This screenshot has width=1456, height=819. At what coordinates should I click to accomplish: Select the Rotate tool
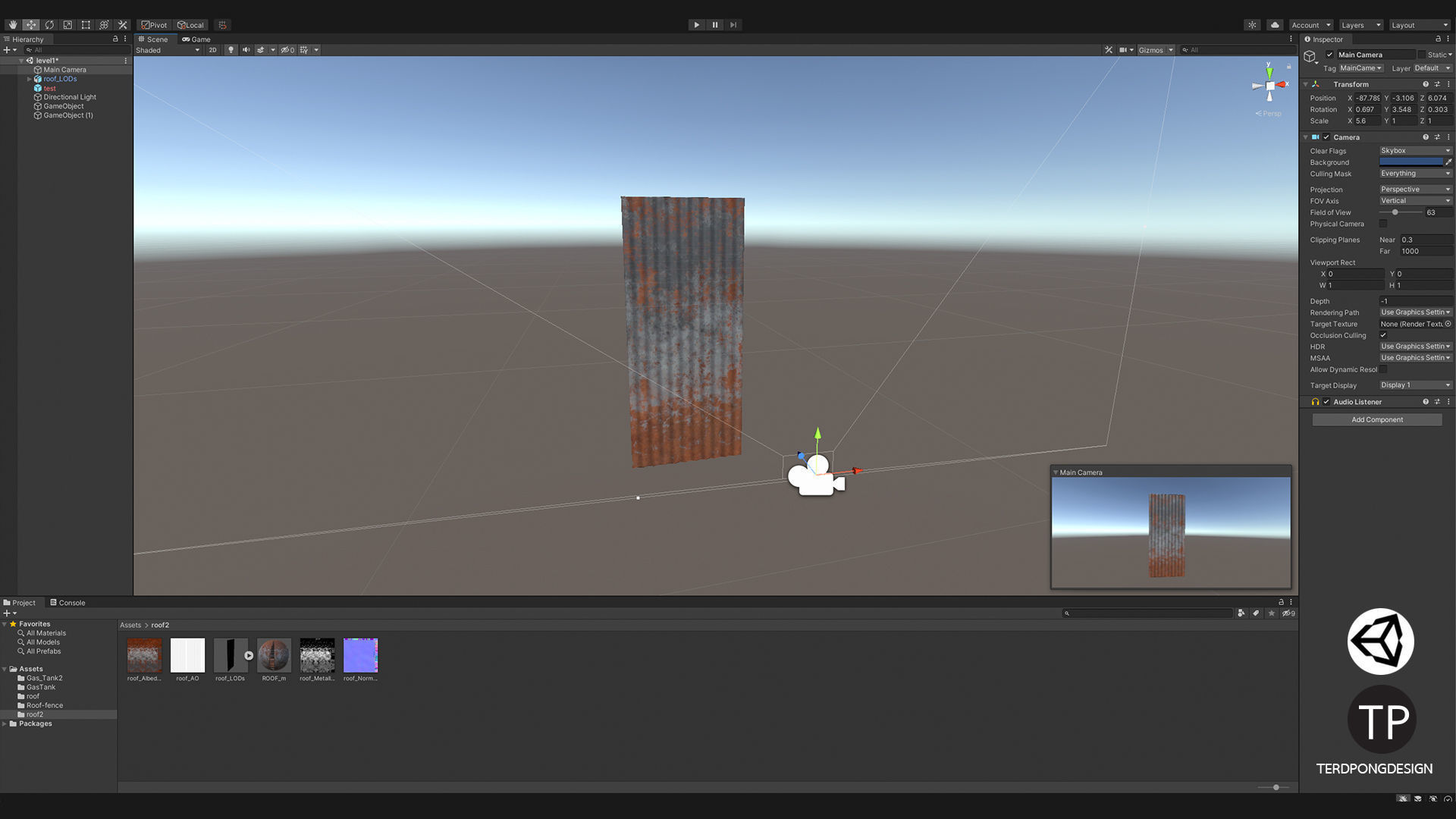[49, 25]
